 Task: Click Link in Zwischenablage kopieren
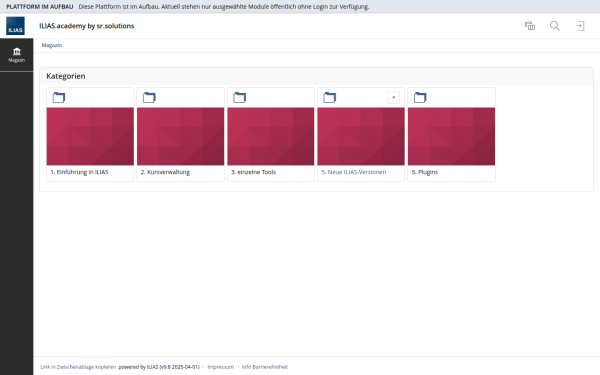(78, 367)
